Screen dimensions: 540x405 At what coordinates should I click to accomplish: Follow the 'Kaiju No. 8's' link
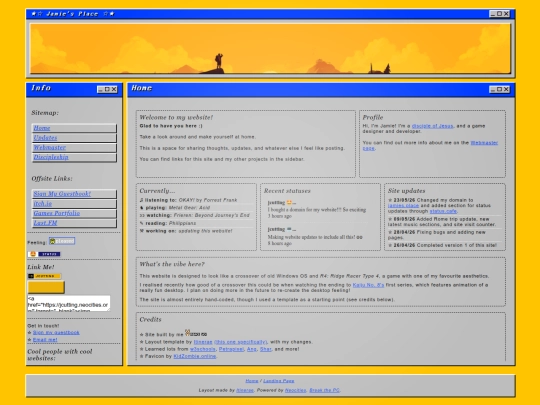pos(368,285)
